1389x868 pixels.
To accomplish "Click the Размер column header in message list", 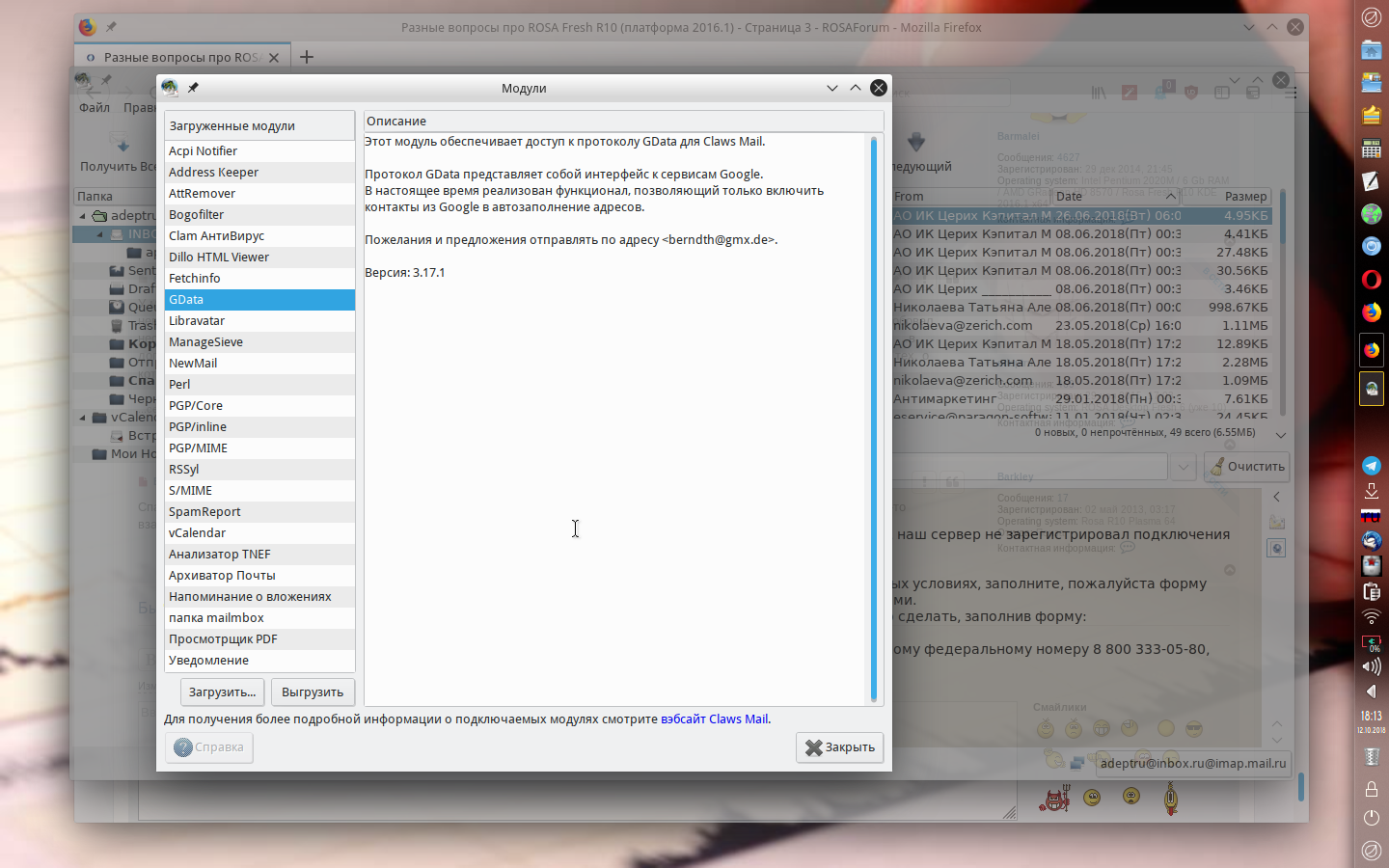I will click(x=1228, y=197).
